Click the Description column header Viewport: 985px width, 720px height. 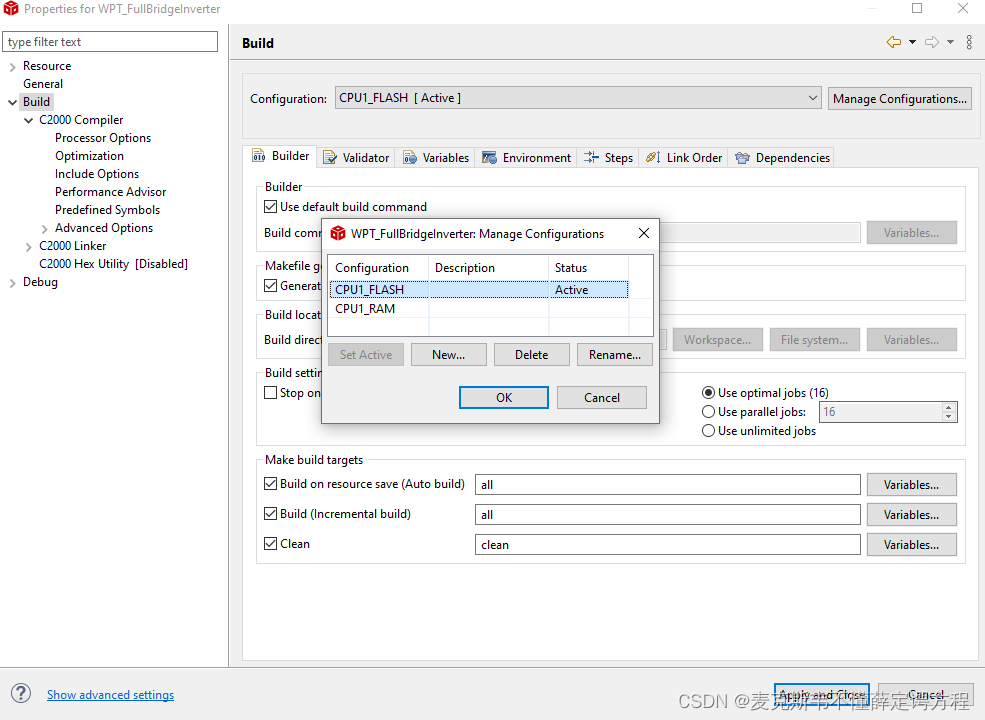pyautogui.click(x=489, y=267)
